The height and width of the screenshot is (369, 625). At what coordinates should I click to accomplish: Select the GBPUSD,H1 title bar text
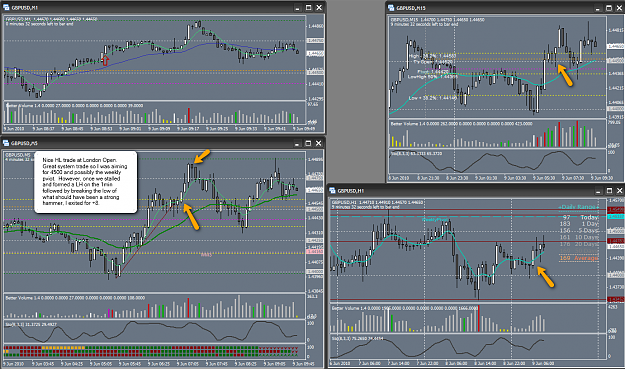click(351, 190)
